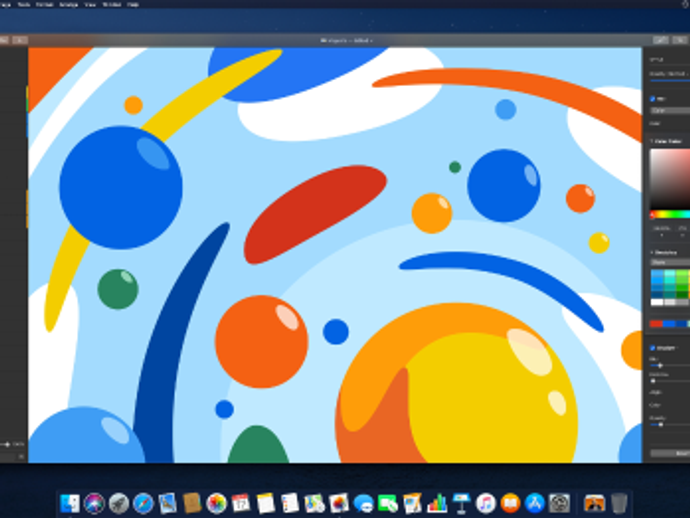
Task: Pick the light blue swatch in top row
Action: pos(657,274)
